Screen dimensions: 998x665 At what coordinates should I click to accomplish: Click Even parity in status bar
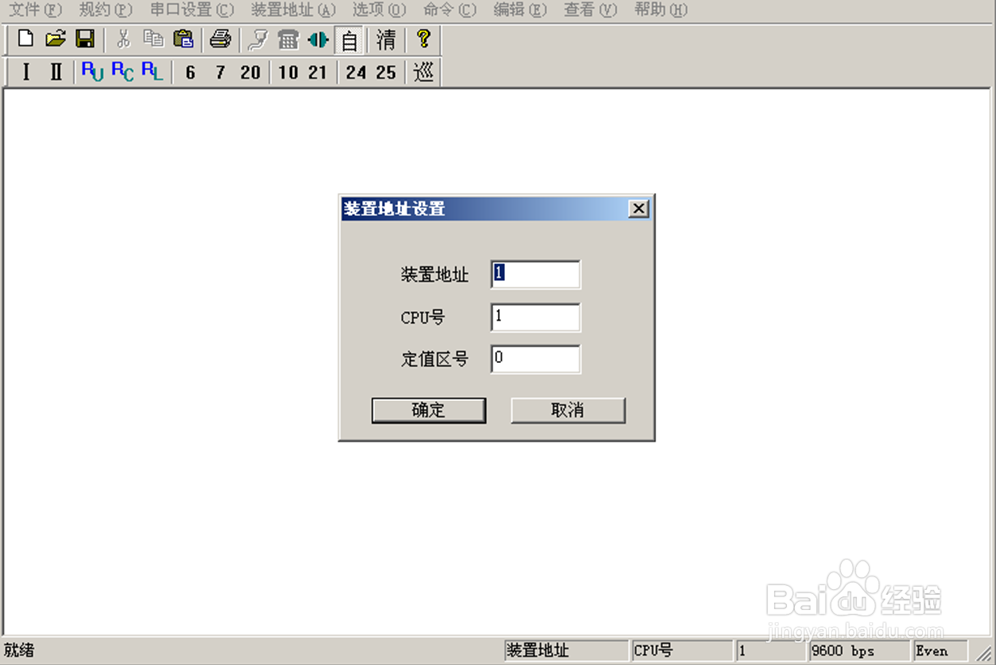click(941, 650)
